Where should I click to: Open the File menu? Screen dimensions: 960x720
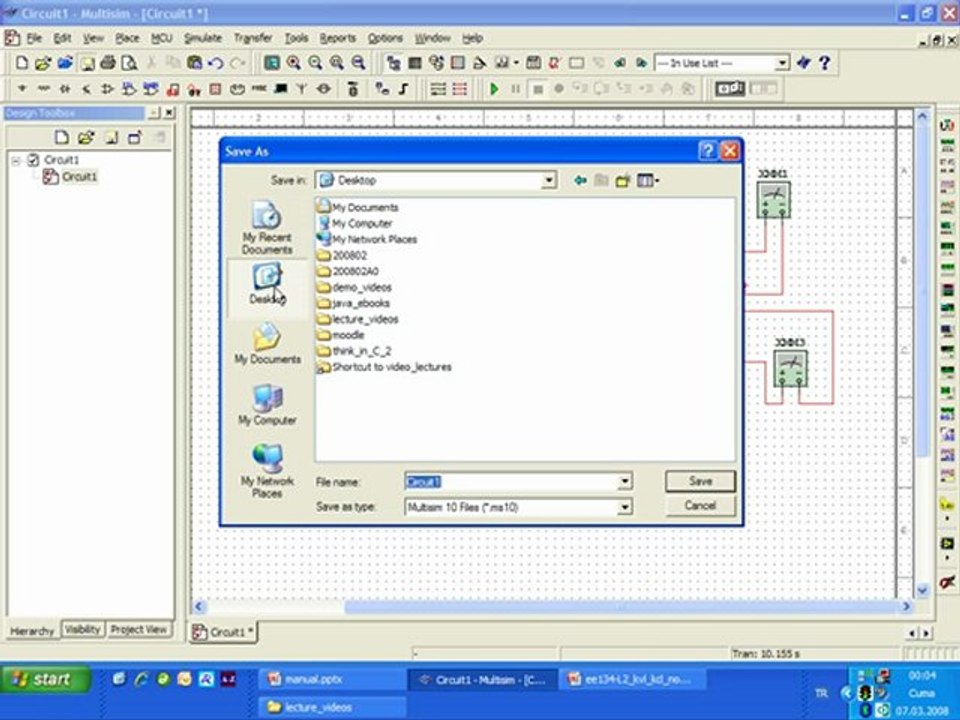tap(34, 38)
